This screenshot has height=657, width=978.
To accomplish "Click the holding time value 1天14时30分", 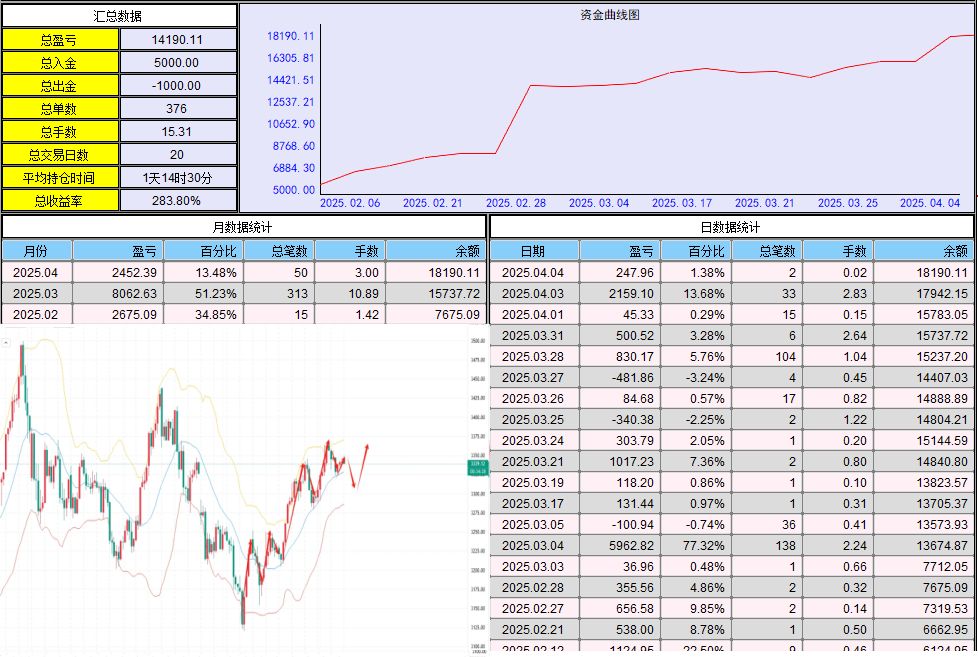I will pyautogui.click(x=178, y=178).
